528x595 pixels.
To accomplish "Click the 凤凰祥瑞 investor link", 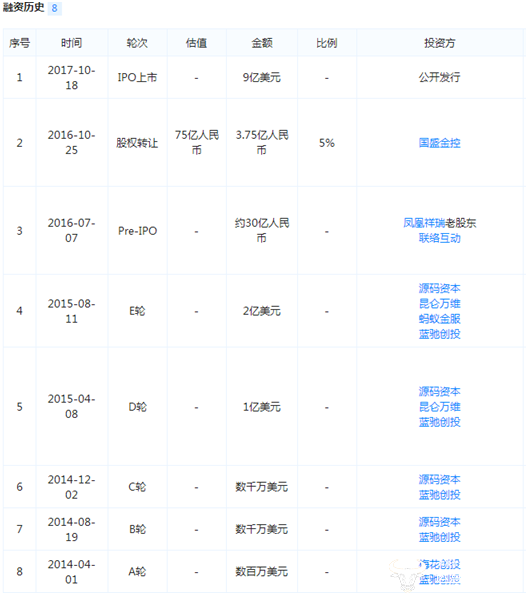I will click(x=424, y=223).
